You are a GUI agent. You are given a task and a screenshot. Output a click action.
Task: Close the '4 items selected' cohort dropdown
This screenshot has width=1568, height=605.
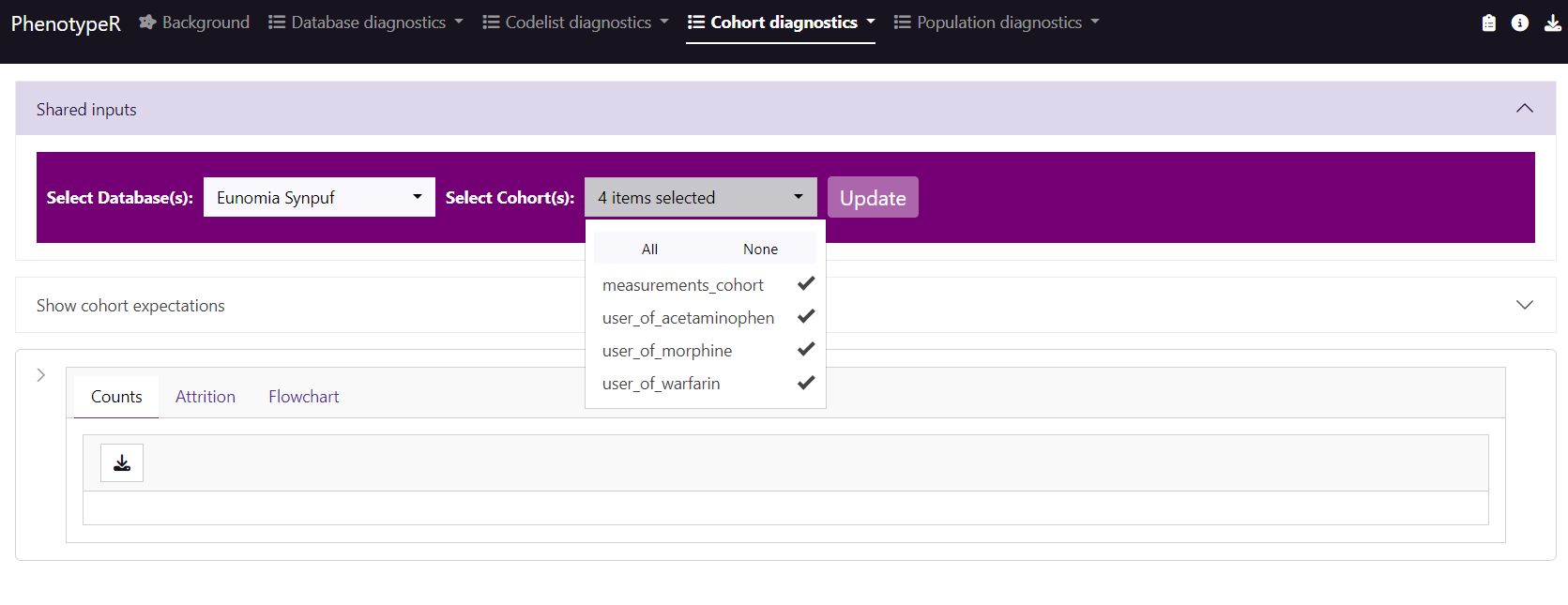coord(700,197)
